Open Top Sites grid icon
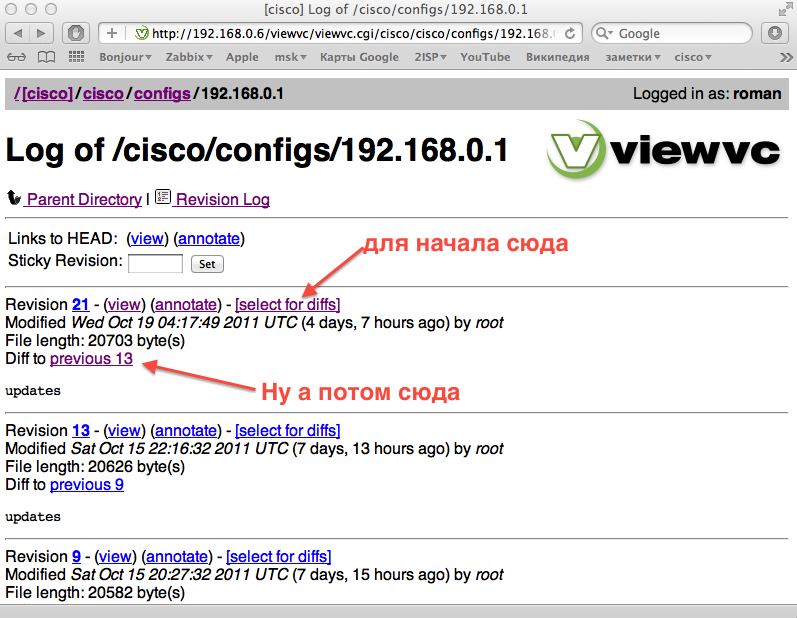 [75, 57]
